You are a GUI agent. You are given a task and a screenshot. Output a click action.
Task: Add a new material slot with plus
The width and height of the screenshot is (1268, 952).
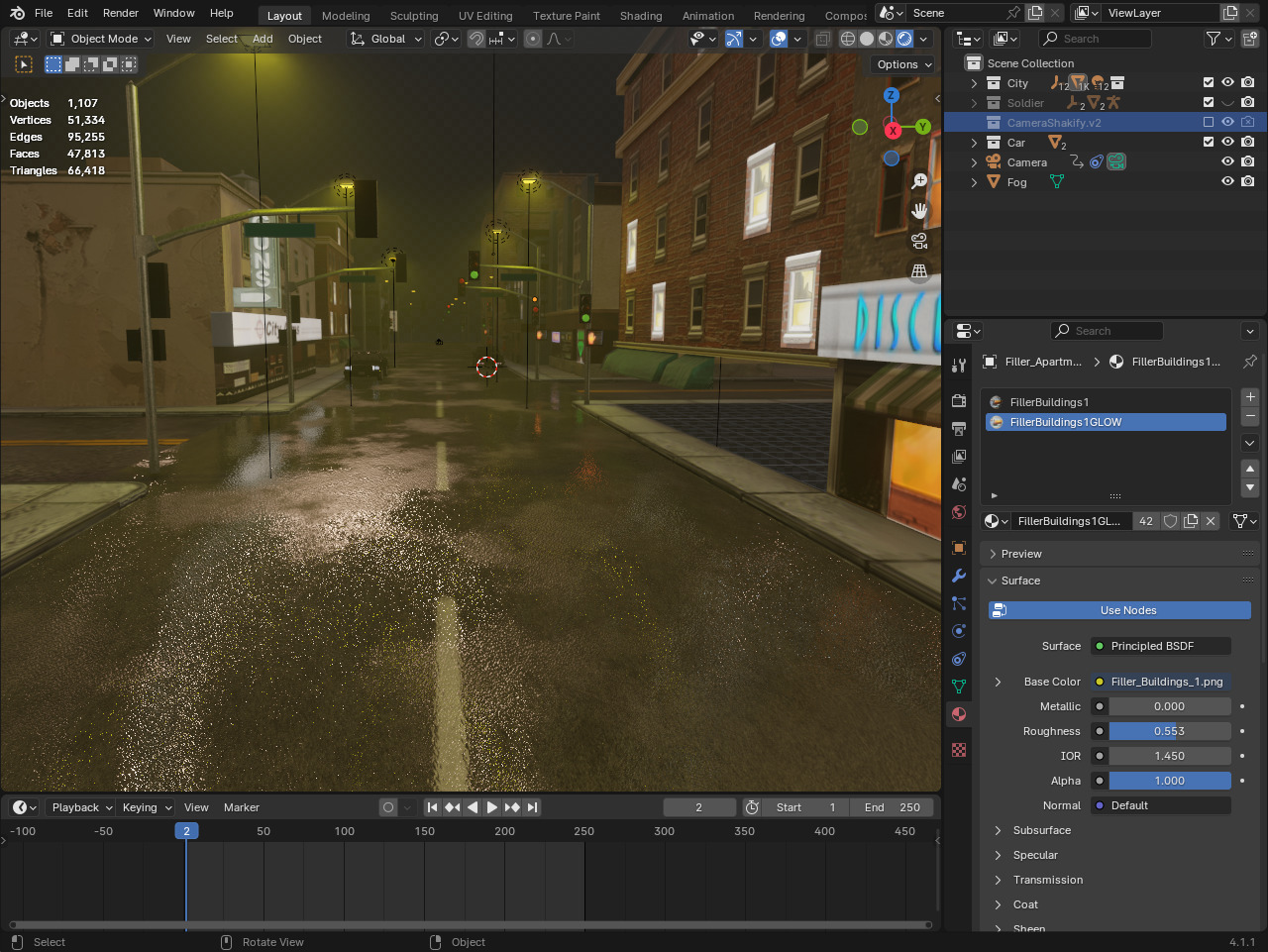tap(1250, 397)
